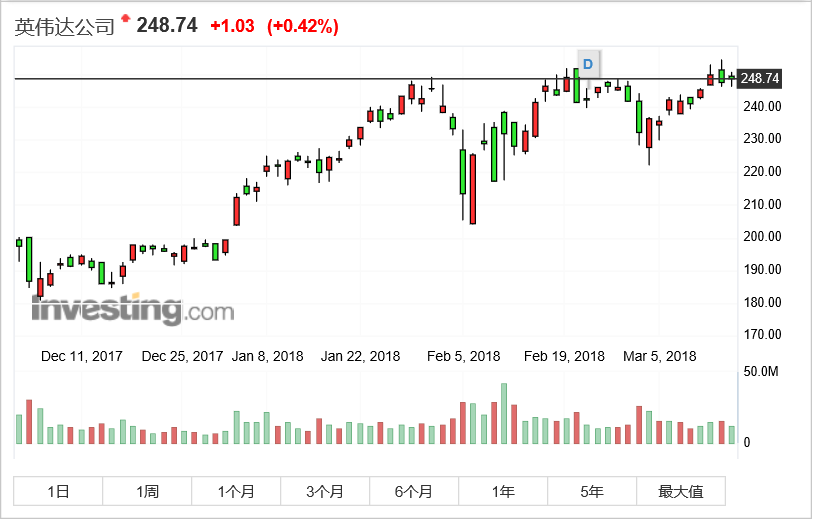This screenshot has width=814, height=520.
Task: Click the Jan 22, 2018 date label
Action: pyautogui.click(x=360, y=356)
